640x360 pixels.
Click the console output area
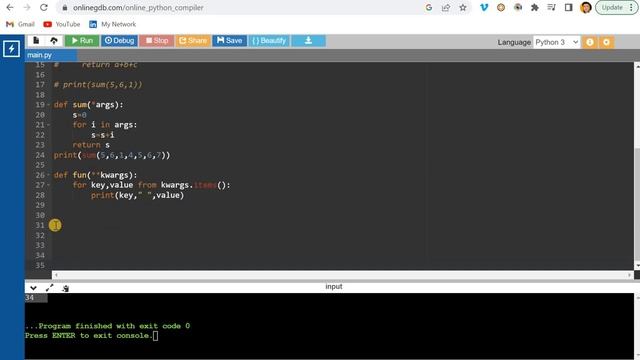tap(329, 326)
